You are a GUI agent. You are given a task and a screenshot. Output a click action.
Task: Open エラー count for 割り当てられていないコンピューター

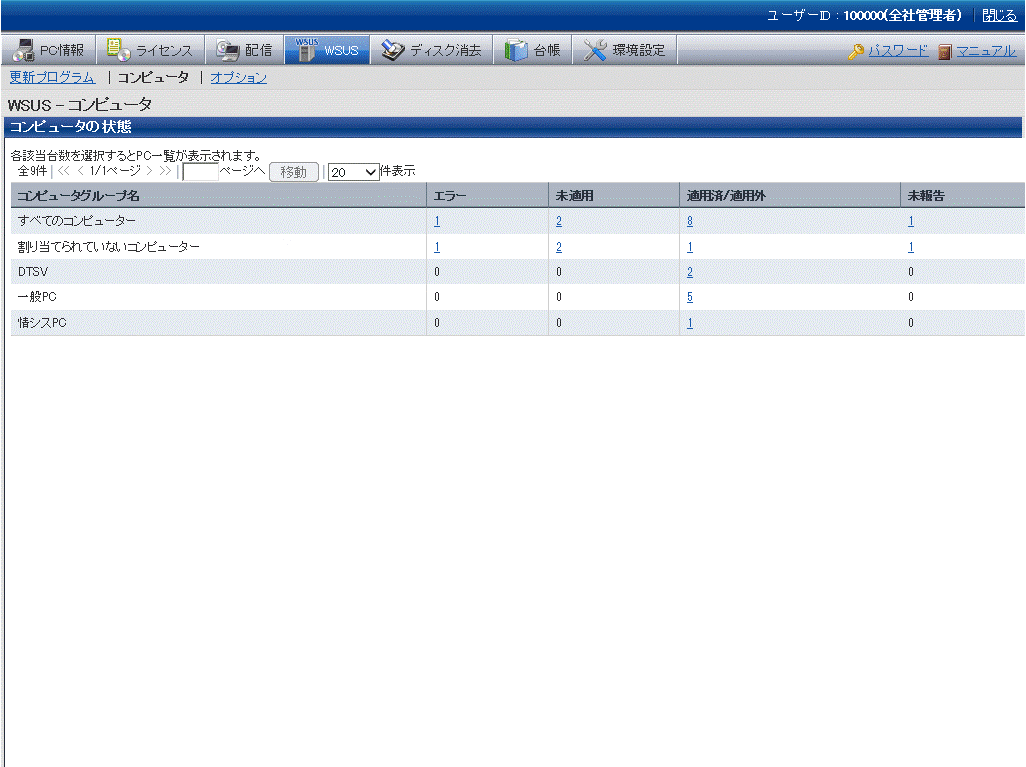coord(437,247)
